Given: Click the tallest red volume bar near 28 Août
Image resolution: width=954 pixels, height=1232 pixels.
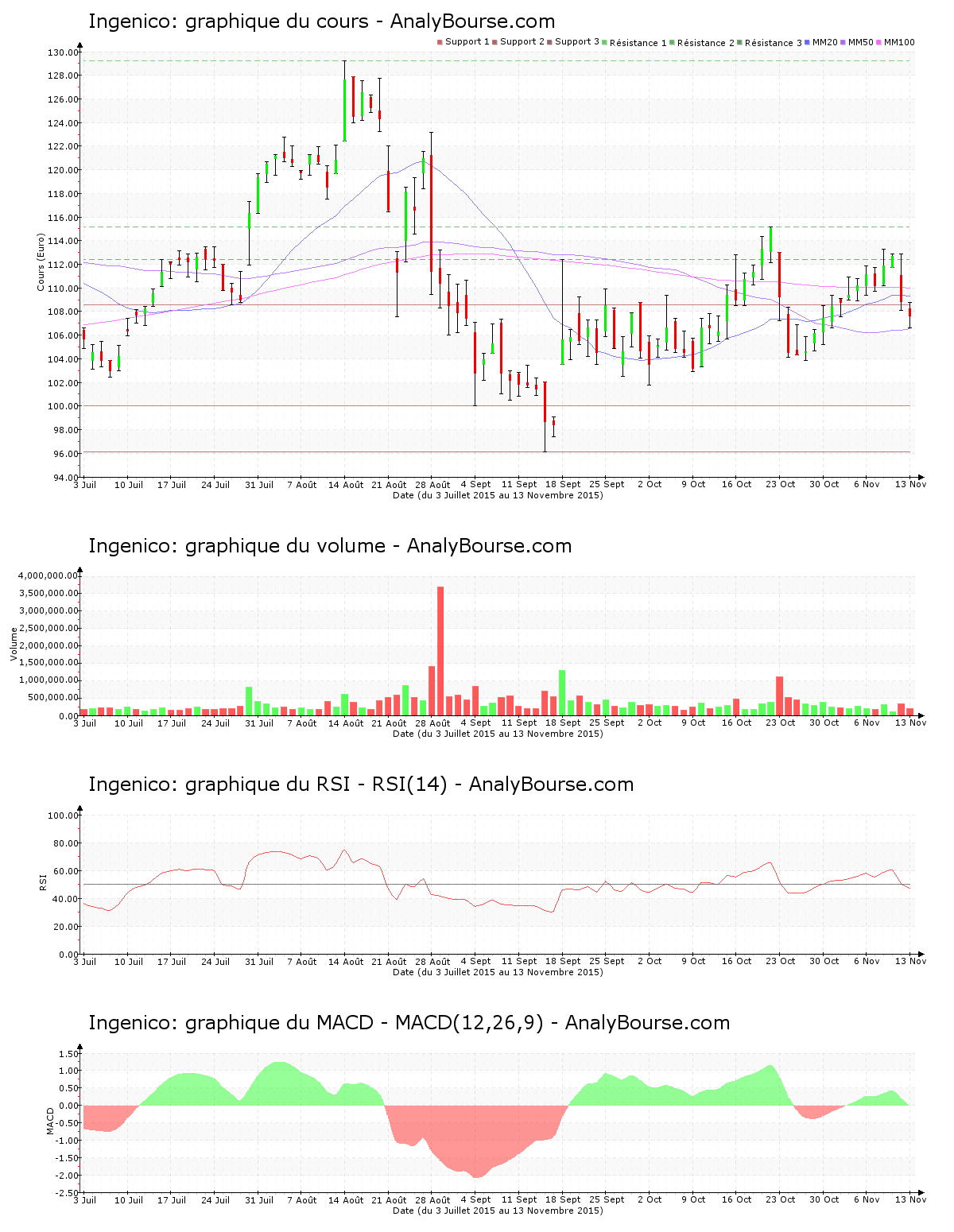Looking at the screenshot, I should [x=440, y=651].
